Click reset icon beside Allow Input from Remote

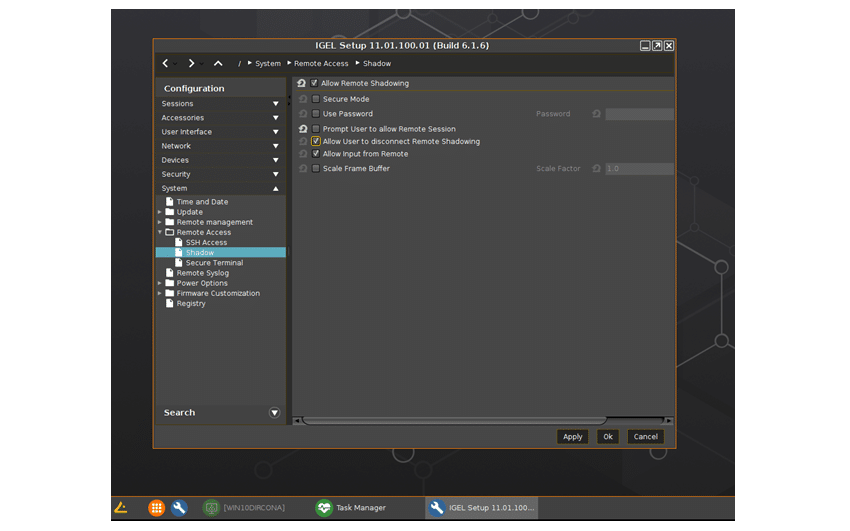303,154
